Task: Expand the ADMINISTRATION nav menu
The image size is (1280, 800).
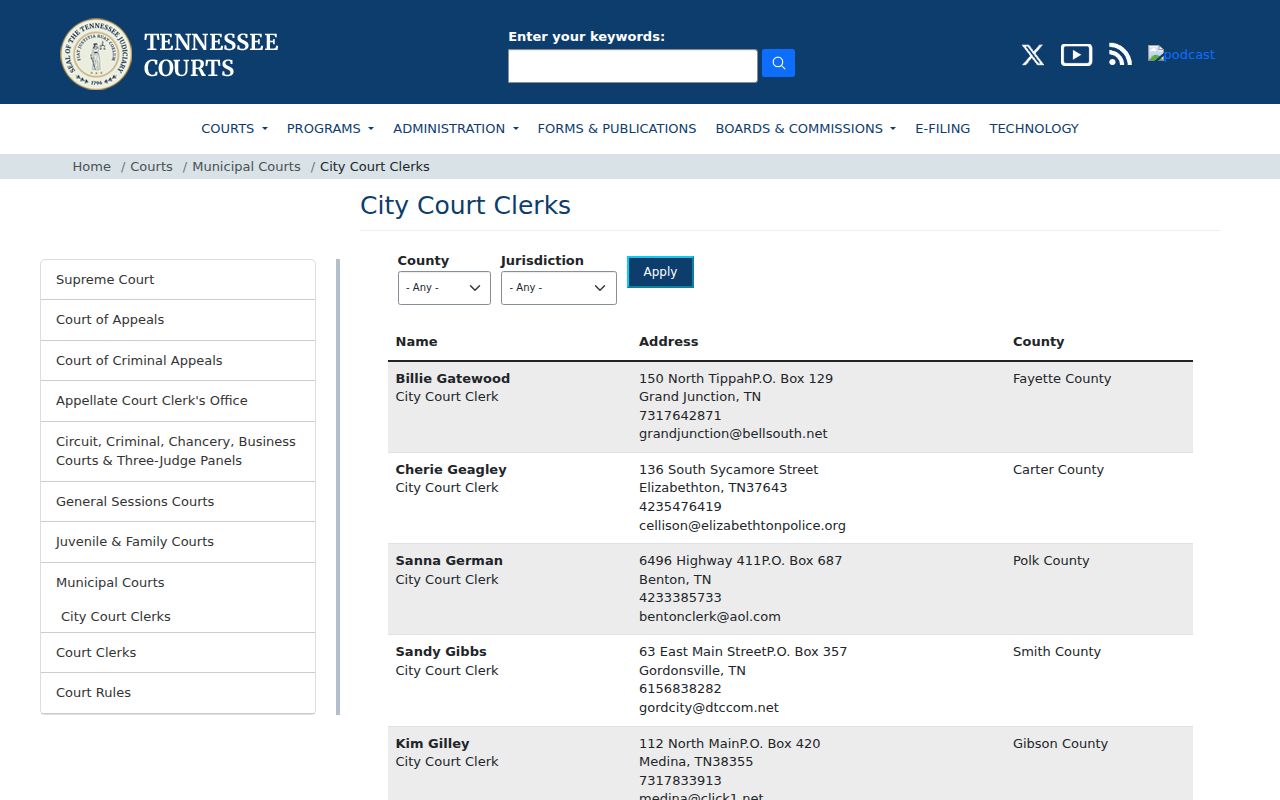Action: (456, 128)
